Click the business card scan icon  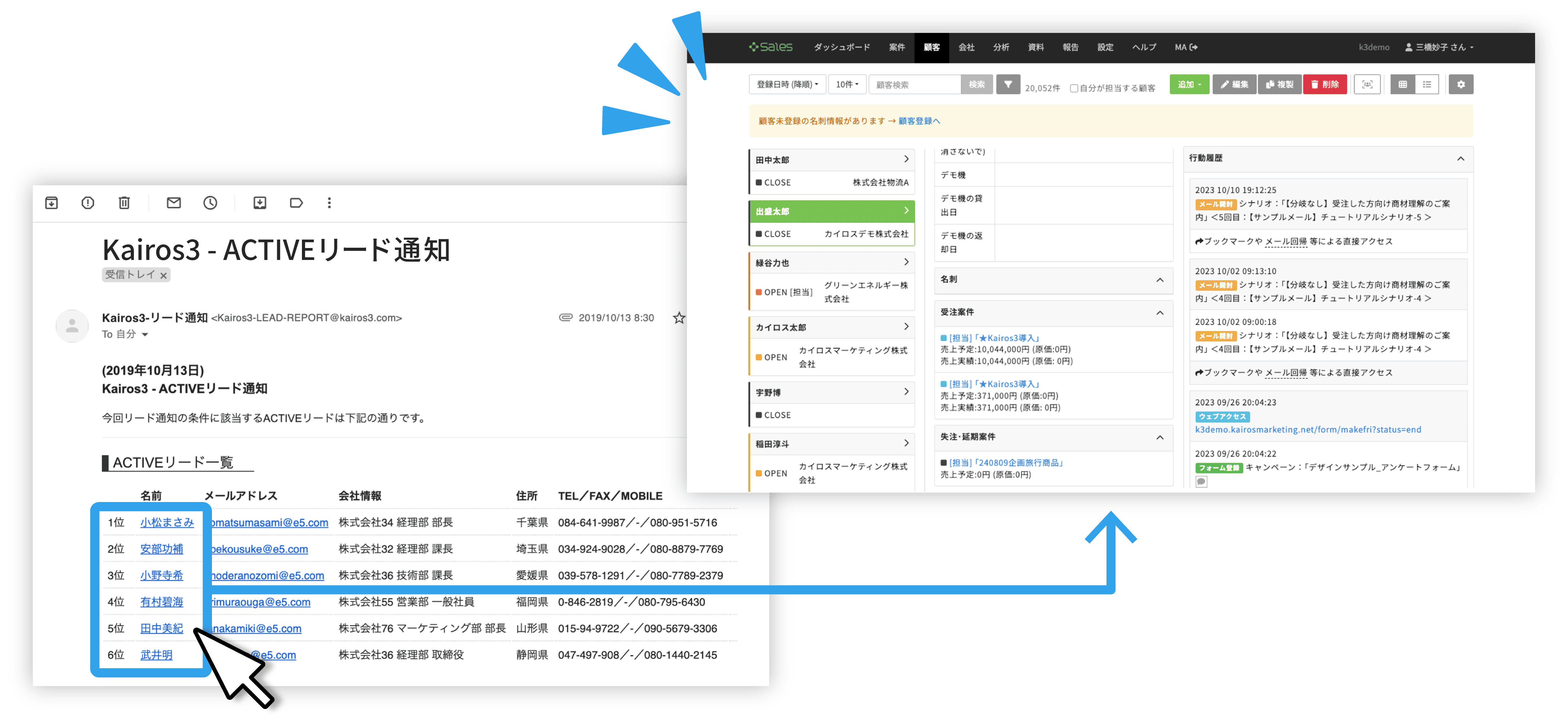pos(1367,85)
